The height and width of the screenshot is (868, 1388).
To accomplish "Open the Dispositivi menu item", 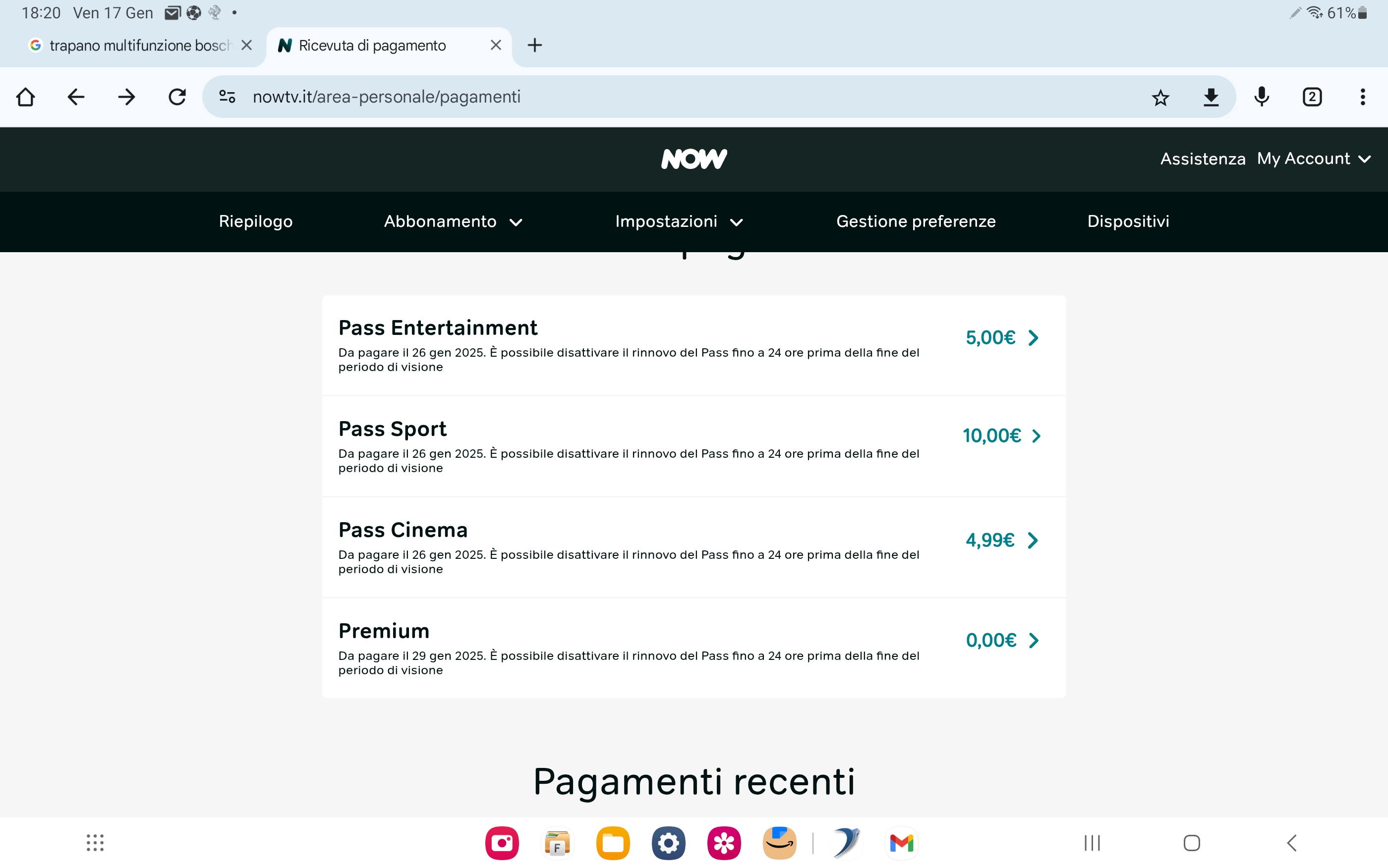I will click(1128, 221).
